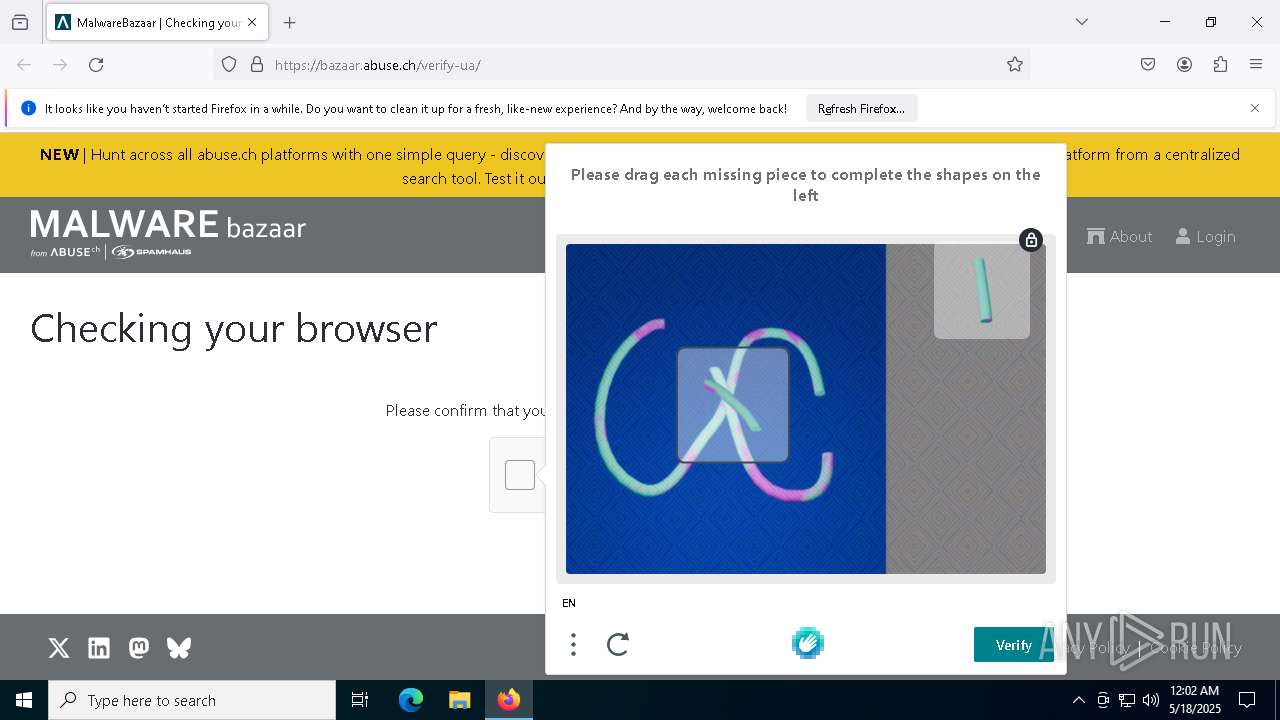This screenshot has height=720, width=1280.
Task: Click the Refresh Firefox button
Action: tap(861, 108)
